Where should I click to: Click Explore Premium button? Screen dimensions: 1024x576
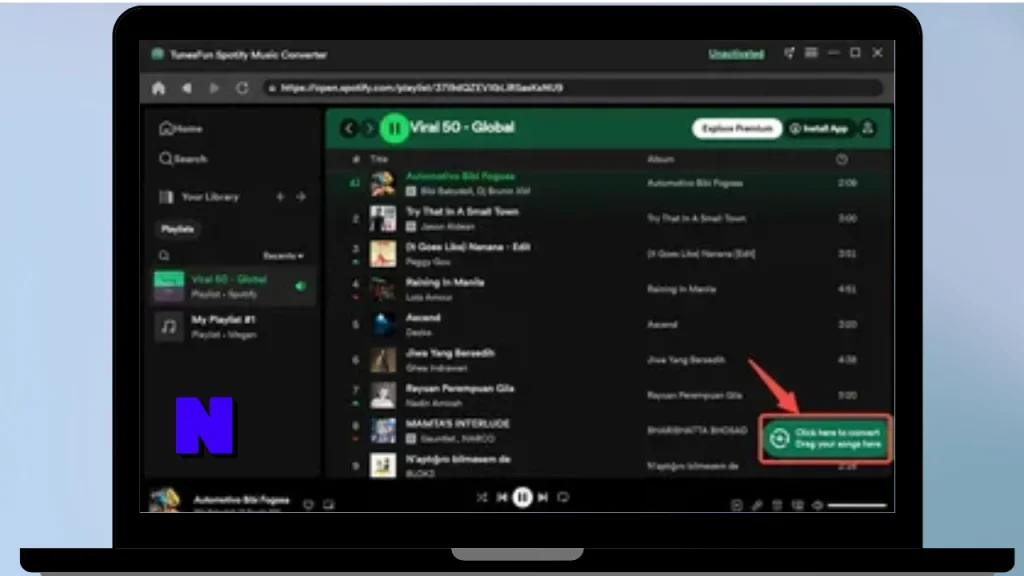coord(737,129)
